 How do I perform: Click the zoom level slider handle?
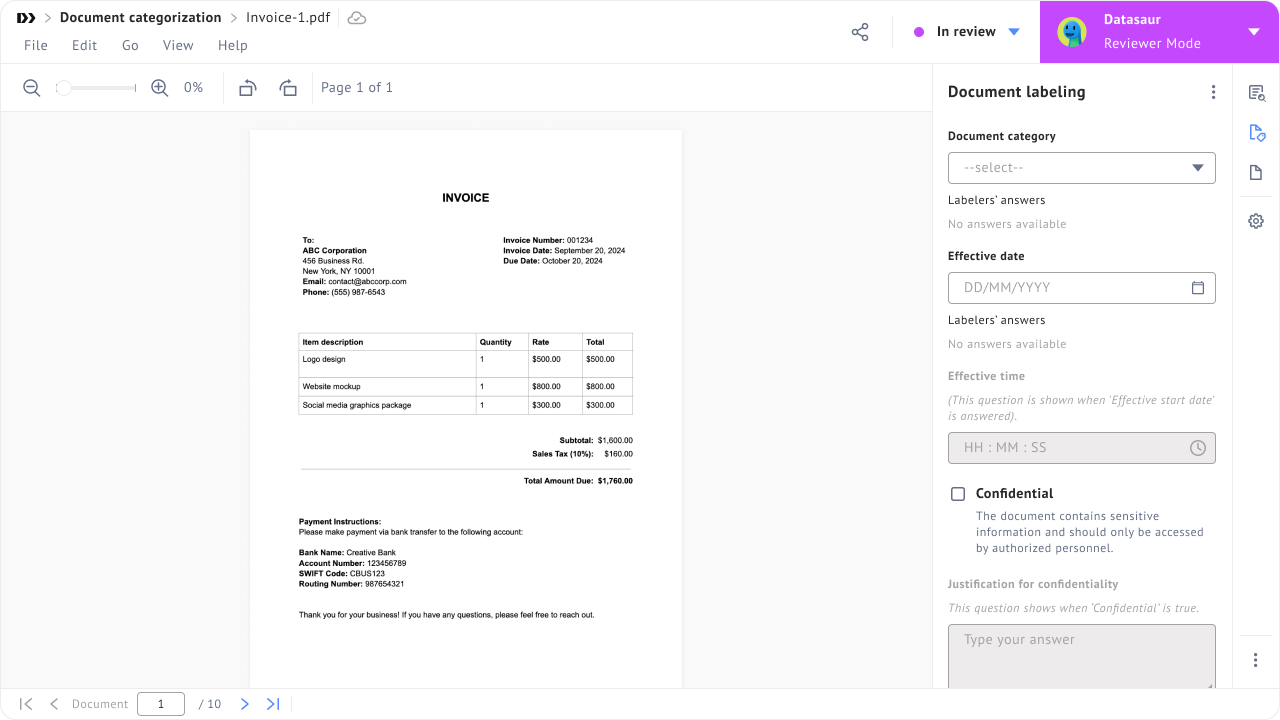[x=63, y=88]
